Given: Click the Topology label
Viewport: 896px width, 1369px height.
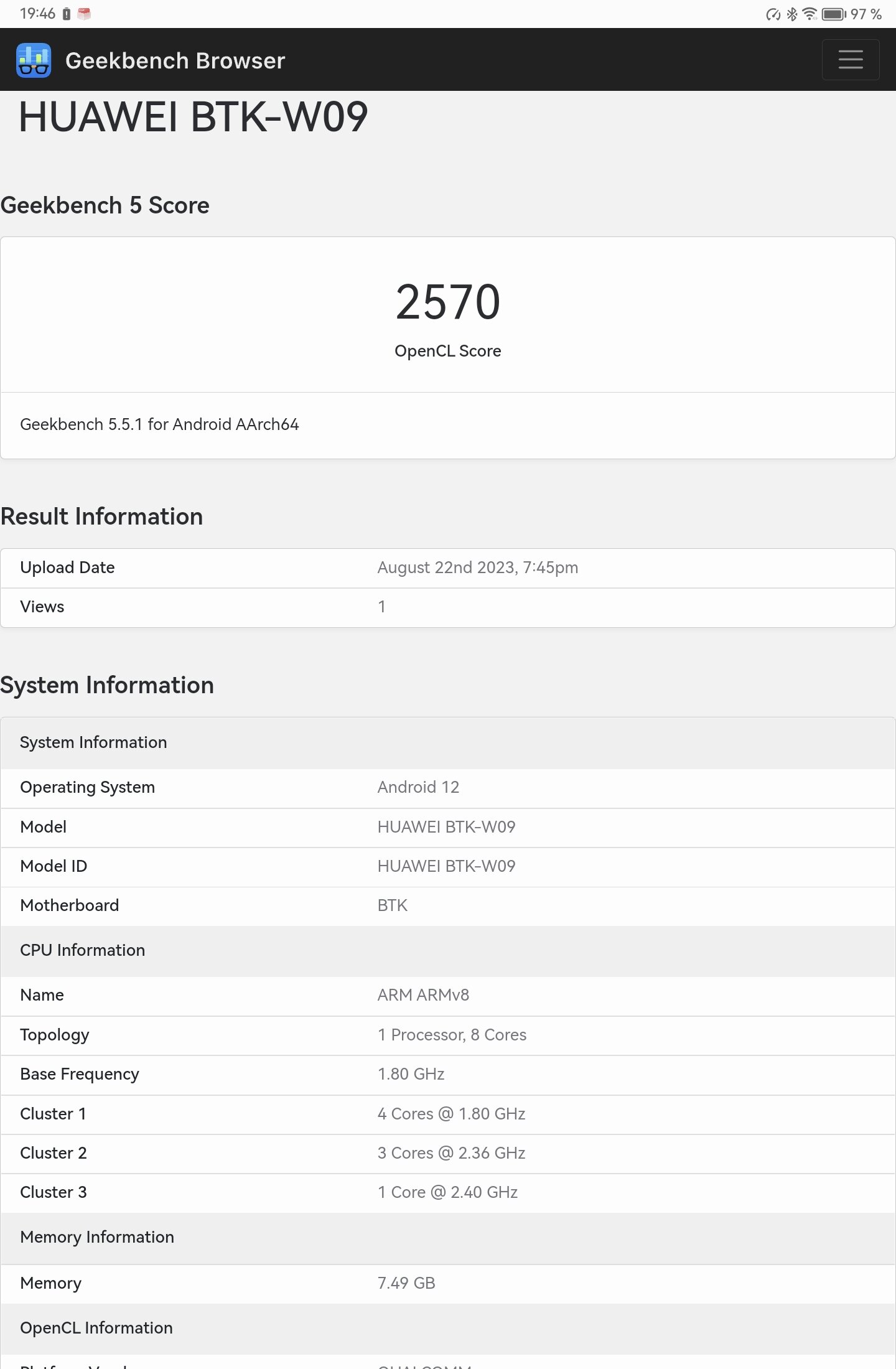Looking at the screenshot, I should [x=55, y=1035].
